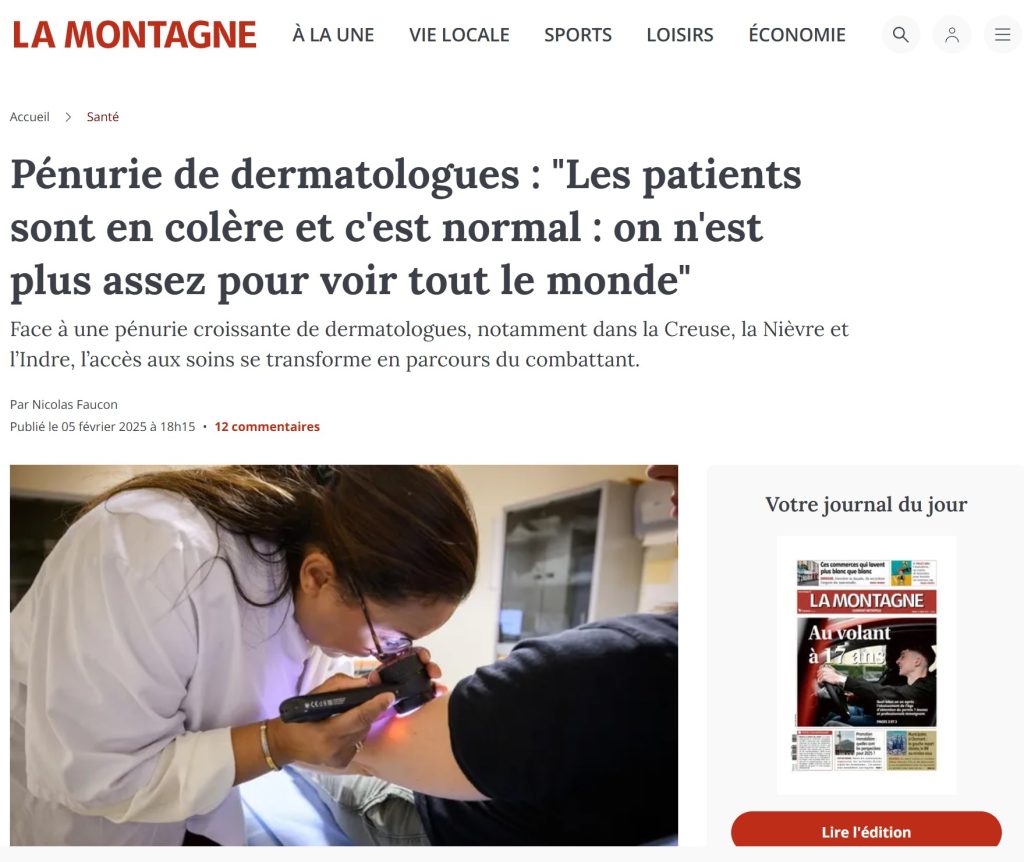The width and height of the screenshot is (1024, 862).
Task: Click the dermatologist article photo
Action: coord(344,655)
